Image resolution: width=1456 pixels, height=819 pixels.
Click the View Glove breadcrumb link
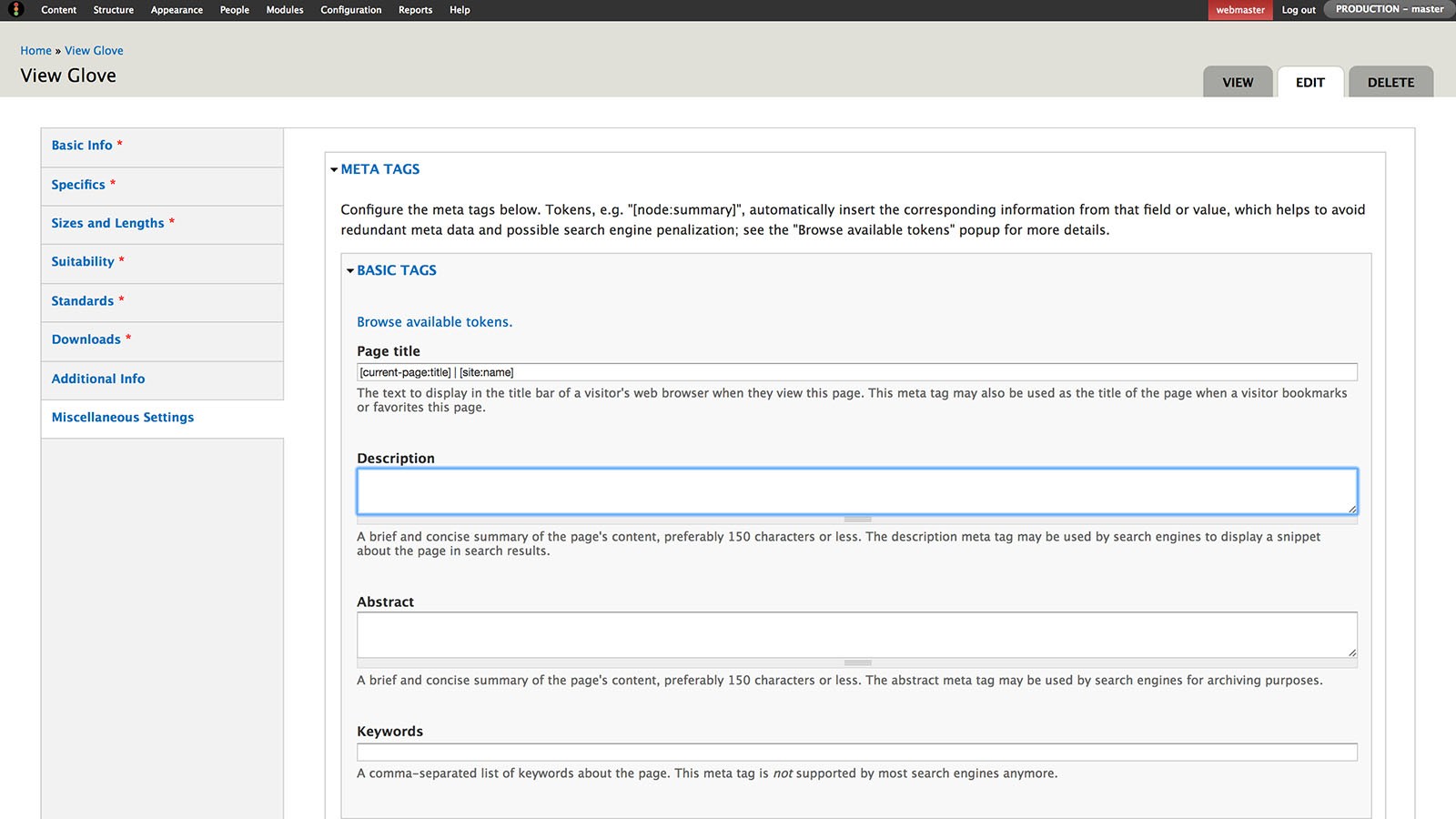pyautogui.click(x=94, y=51)
